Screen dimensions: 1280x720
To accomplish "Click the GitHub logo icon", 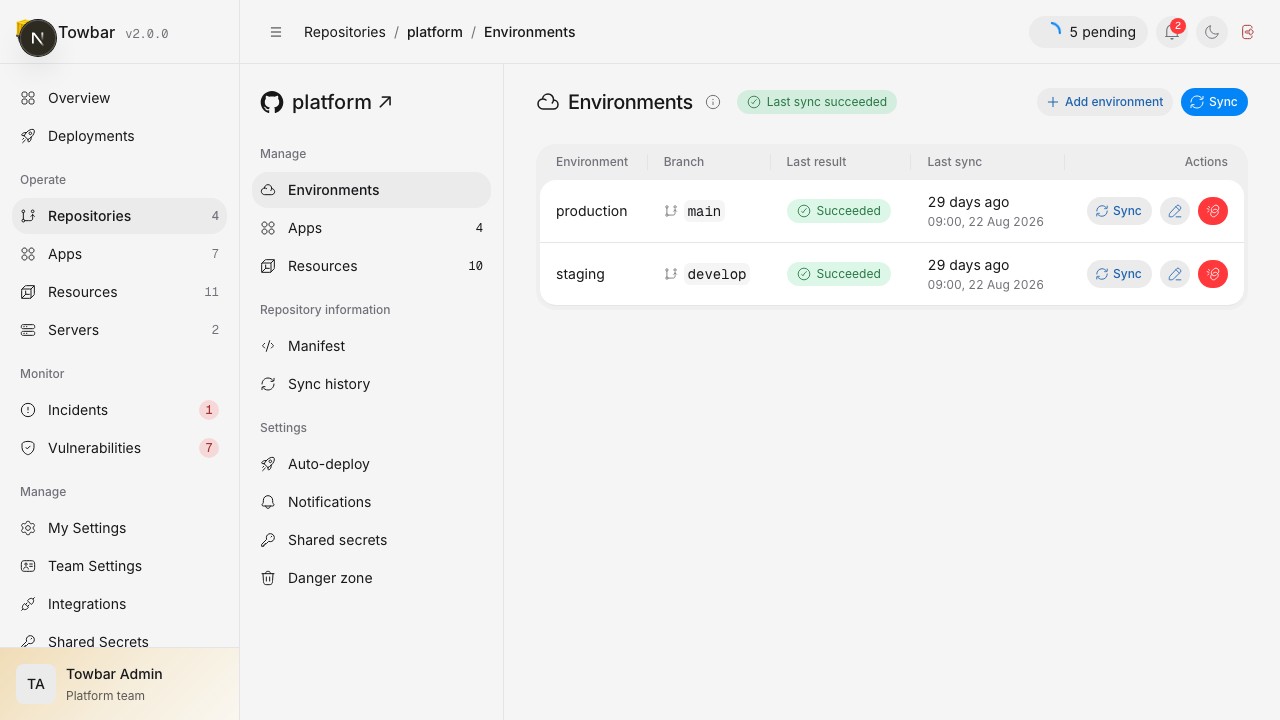I will click(271, 102).
